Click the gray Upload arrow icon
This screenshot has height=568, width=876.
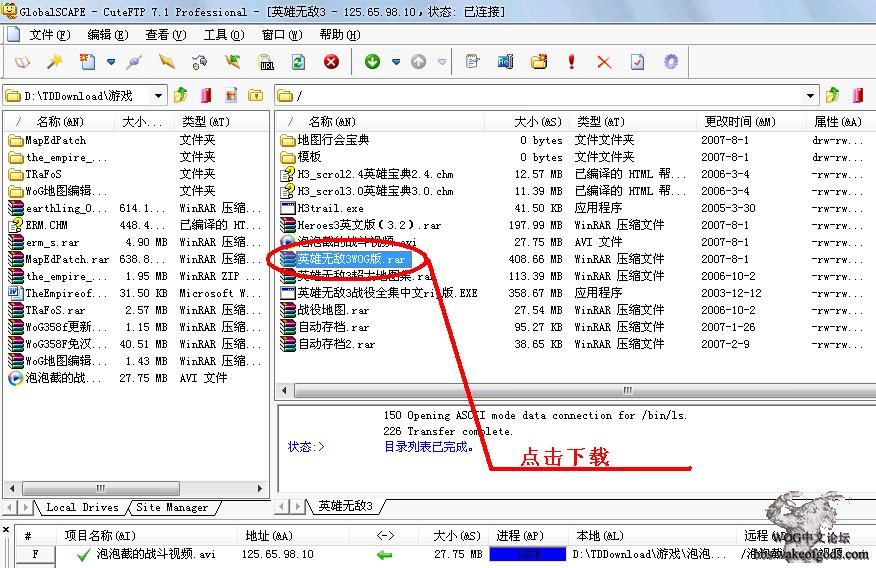pos(418,61)
